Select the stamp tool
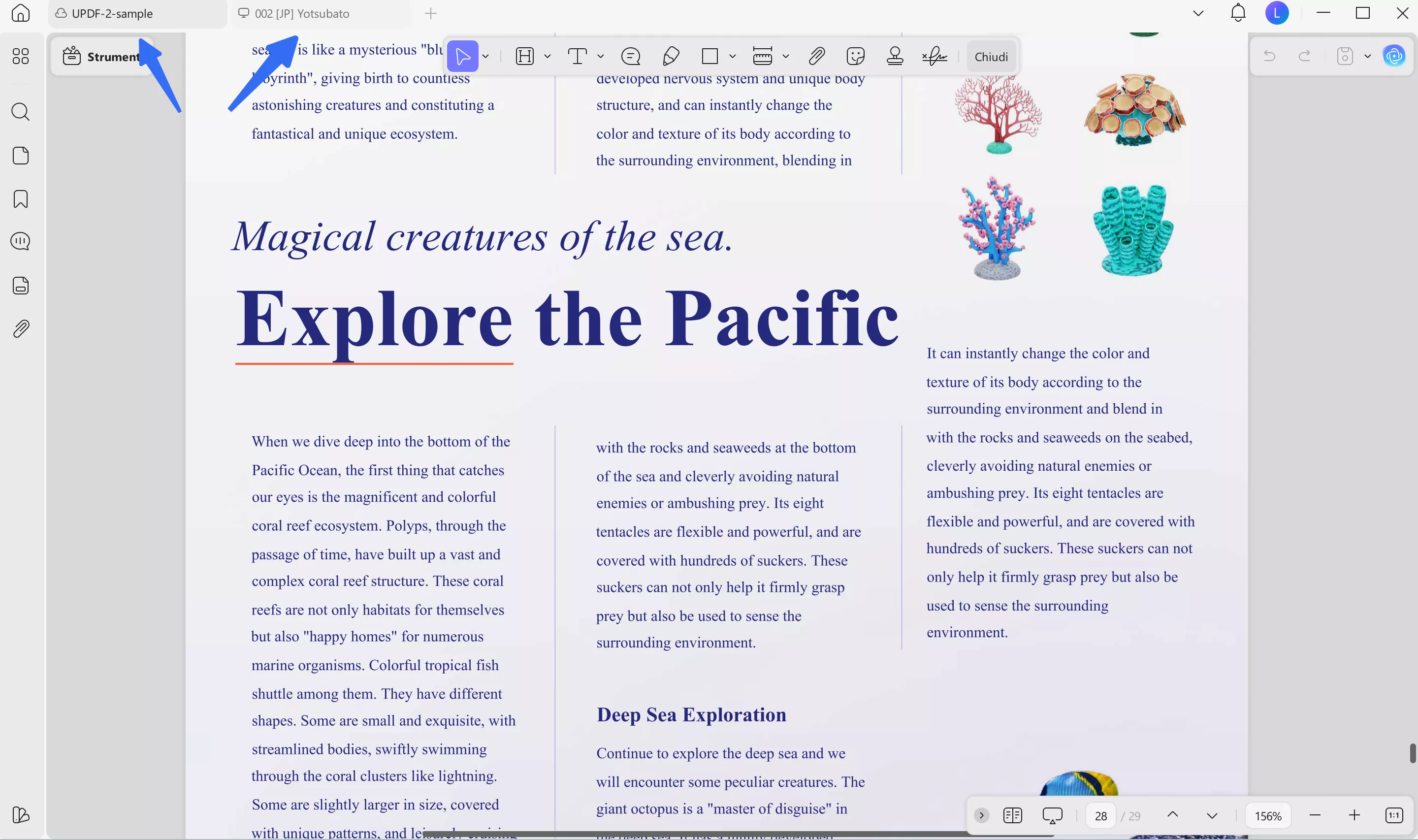Screen dimensions: 1418x840 895,57
